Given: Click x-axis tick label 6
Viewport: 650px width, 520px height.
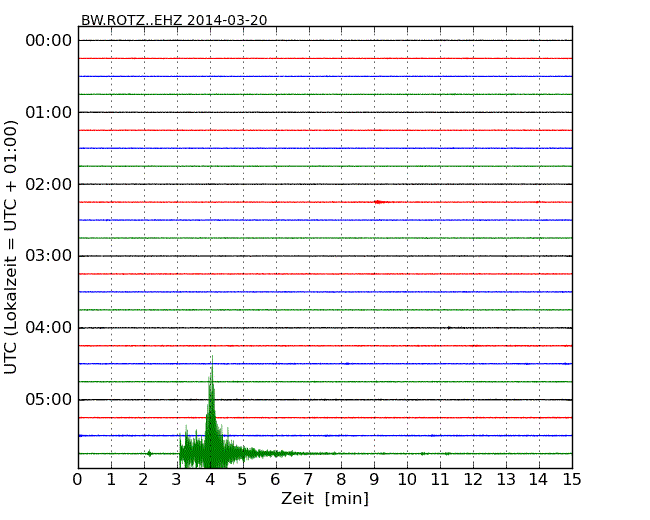Looking at the screenshot, I should pyautogui.click(x=275, y=480).
